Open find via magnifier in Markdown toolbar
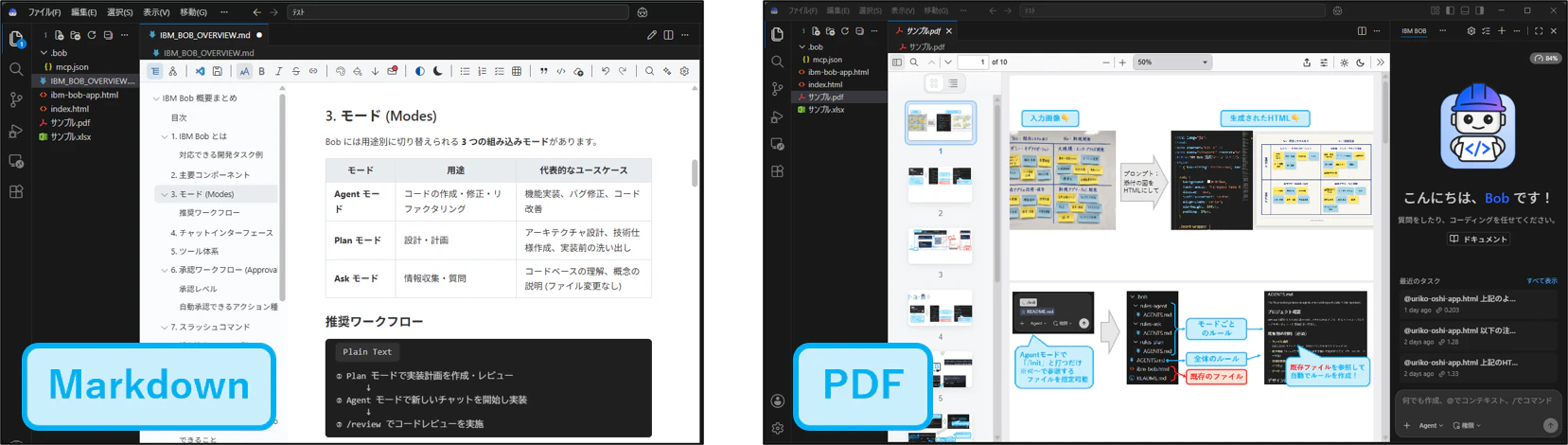The width and height of the screenshot is (1568, 445). tap(649, 71)
